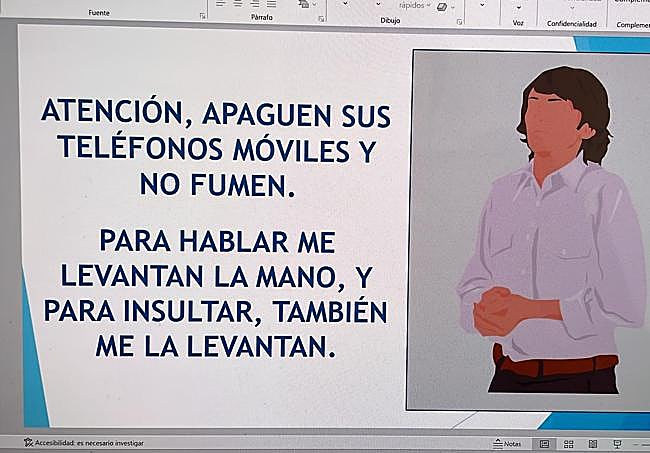
Task: Switch to Slide Sorter view
Action: pos(569,444)
